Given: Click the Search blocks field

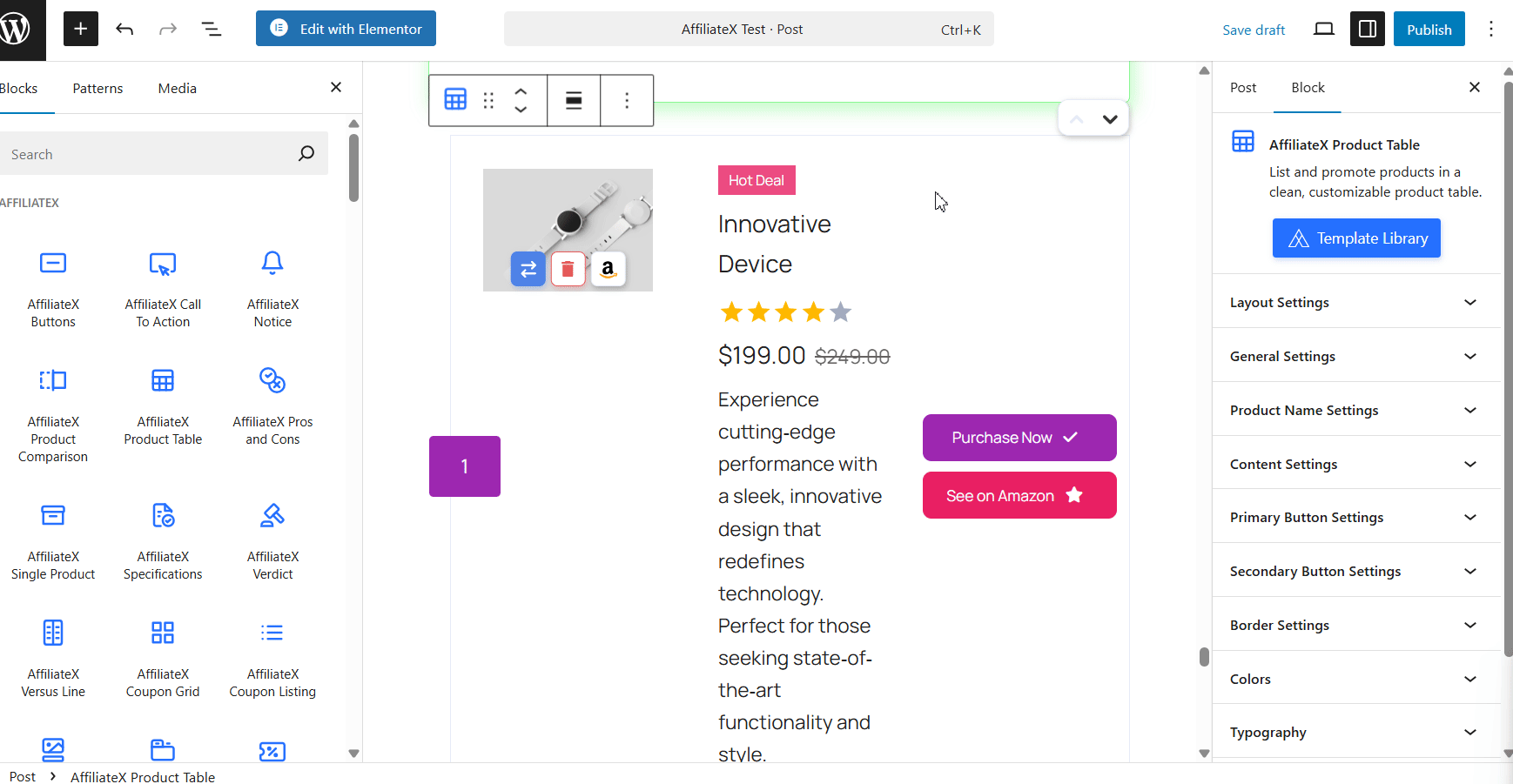Looking at the screenshot, I should pyautogui.click(x=157, y=153).
